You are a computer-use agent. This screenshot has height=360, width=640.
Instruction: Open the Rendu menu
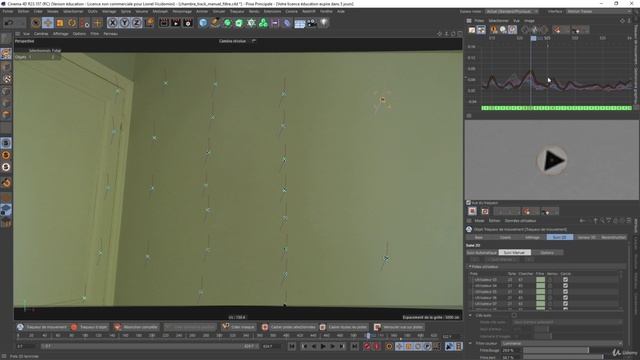click(x=253, y=11)
